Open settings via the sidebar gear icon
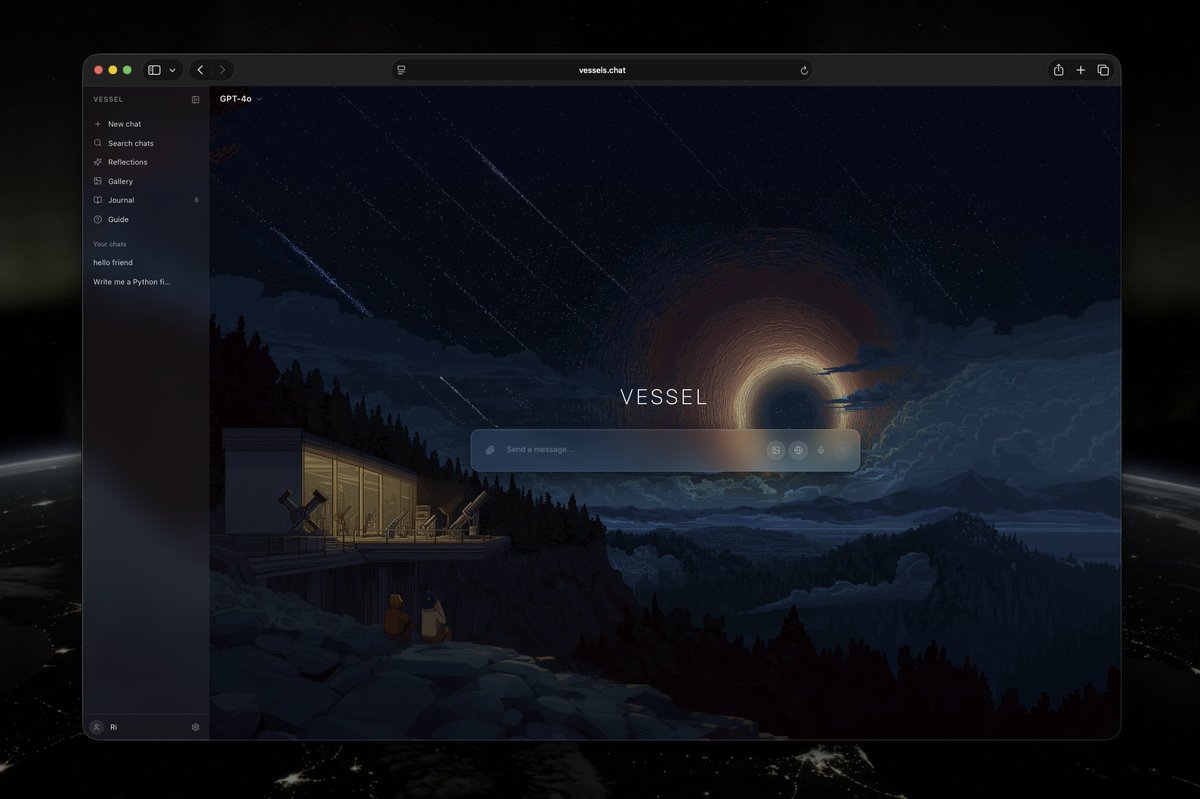 pyautogui.click(x=196, y=727)
